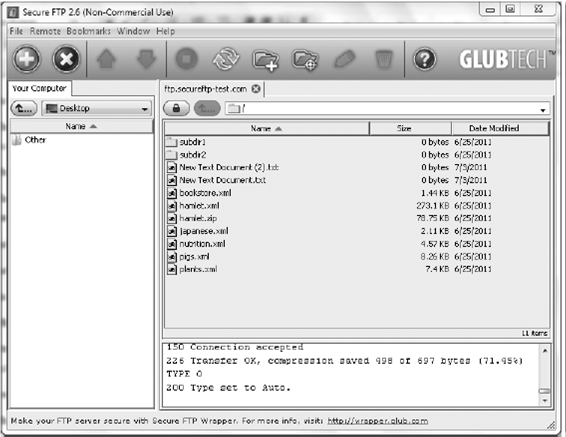Image resolution: width=566 pixels, height=437 pixels.
Task: Click the GLUBTECH logo
Action: (x=507, y=60)
